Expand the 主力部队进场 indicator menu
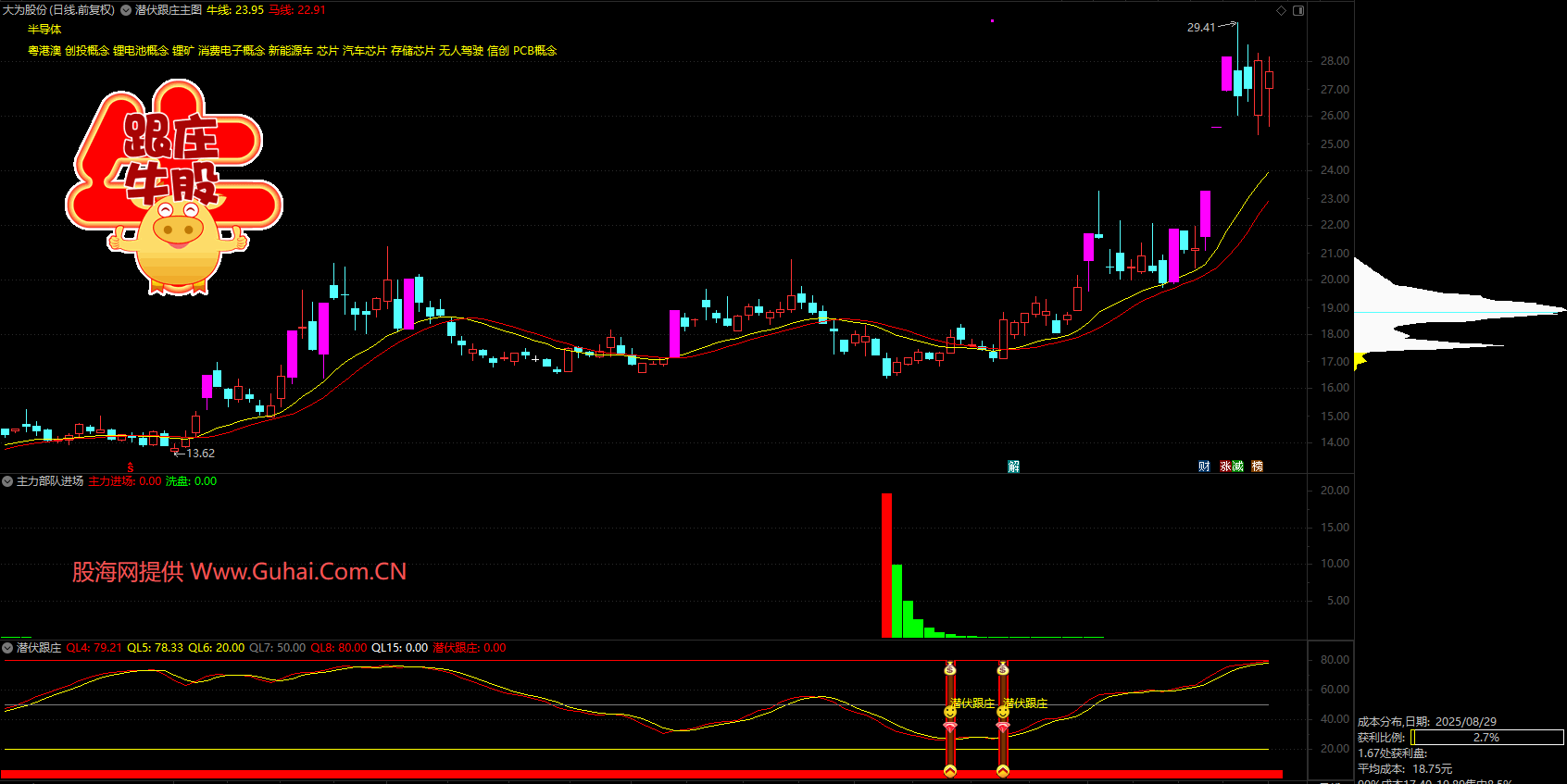Image resolution: width=1567 pixels, height=784 pixels. (7, 481)
